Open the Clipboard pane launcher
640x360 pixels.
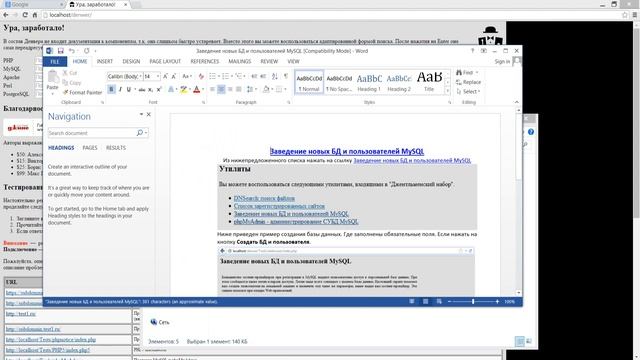pyautogui.click(x=102, y=102)
